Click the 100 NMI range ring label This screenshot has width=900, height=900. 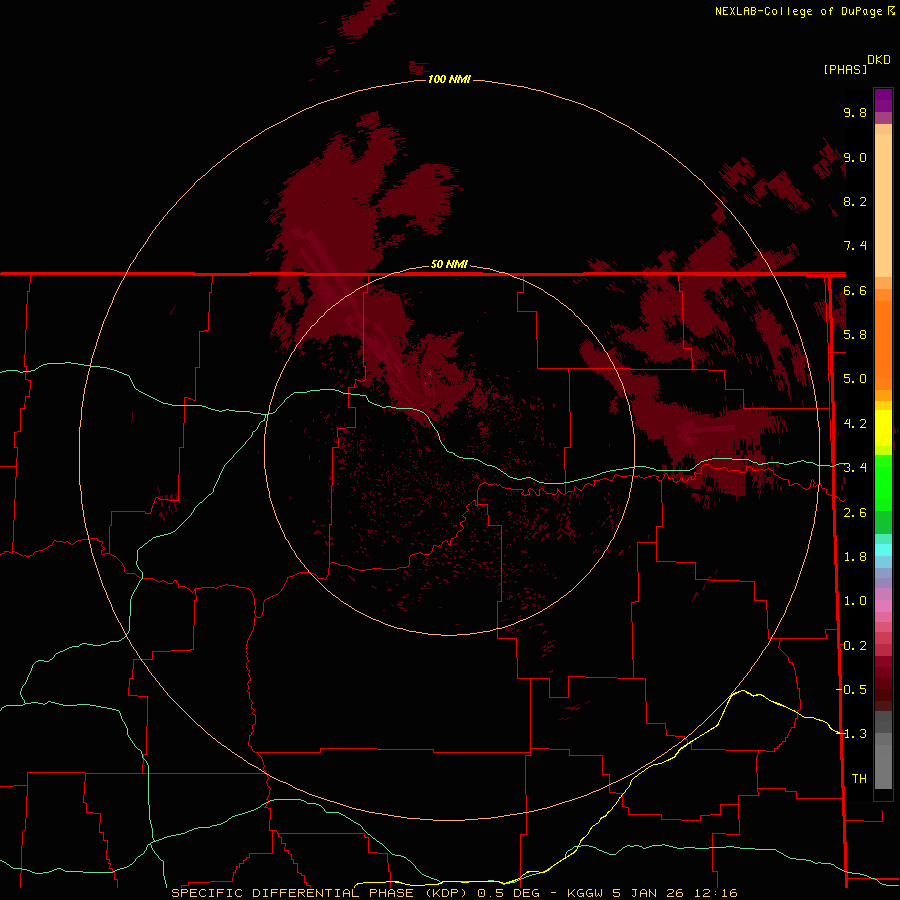(x=449, y=79)
